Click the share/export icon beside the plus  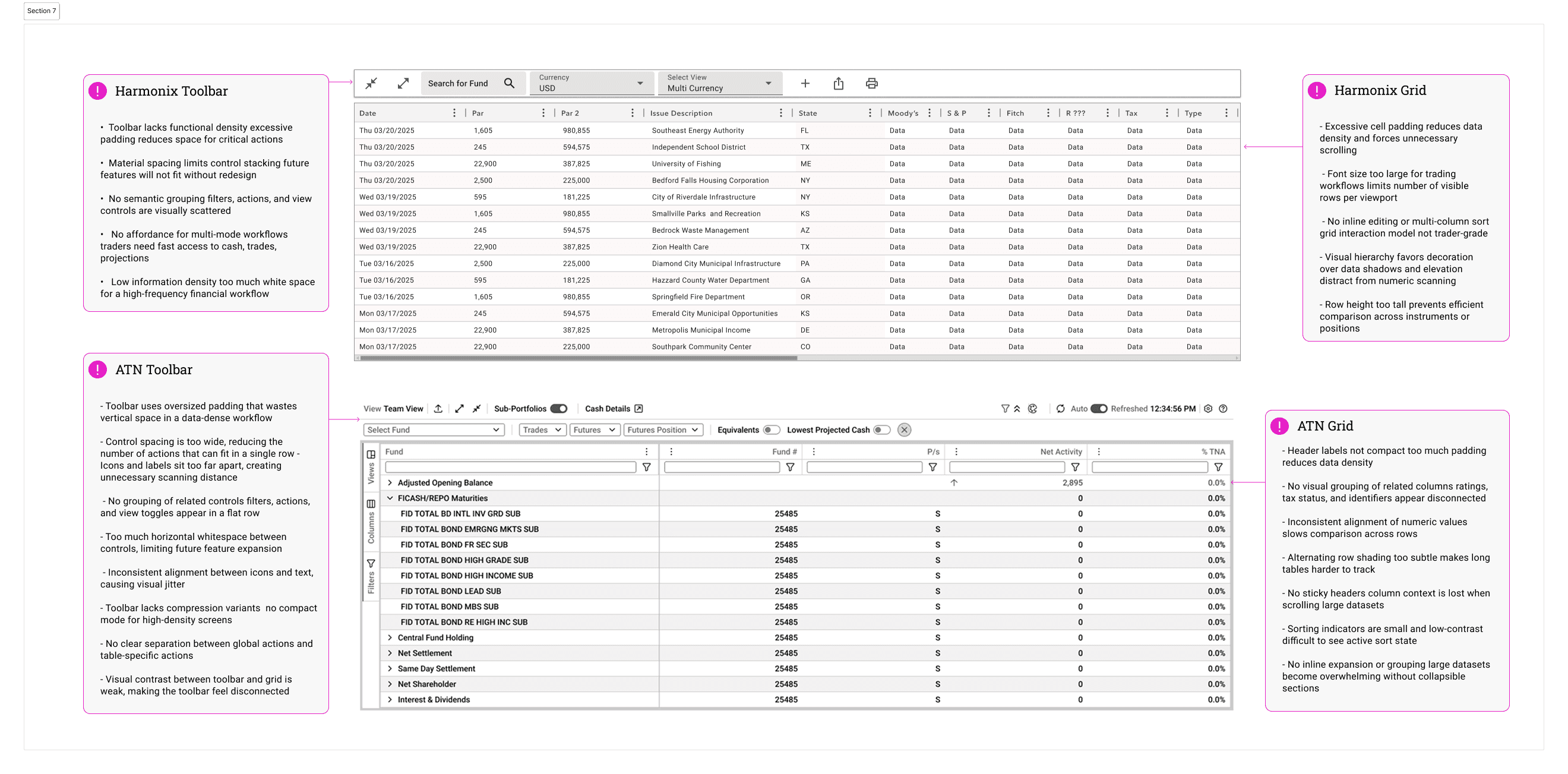coord(838,83)
